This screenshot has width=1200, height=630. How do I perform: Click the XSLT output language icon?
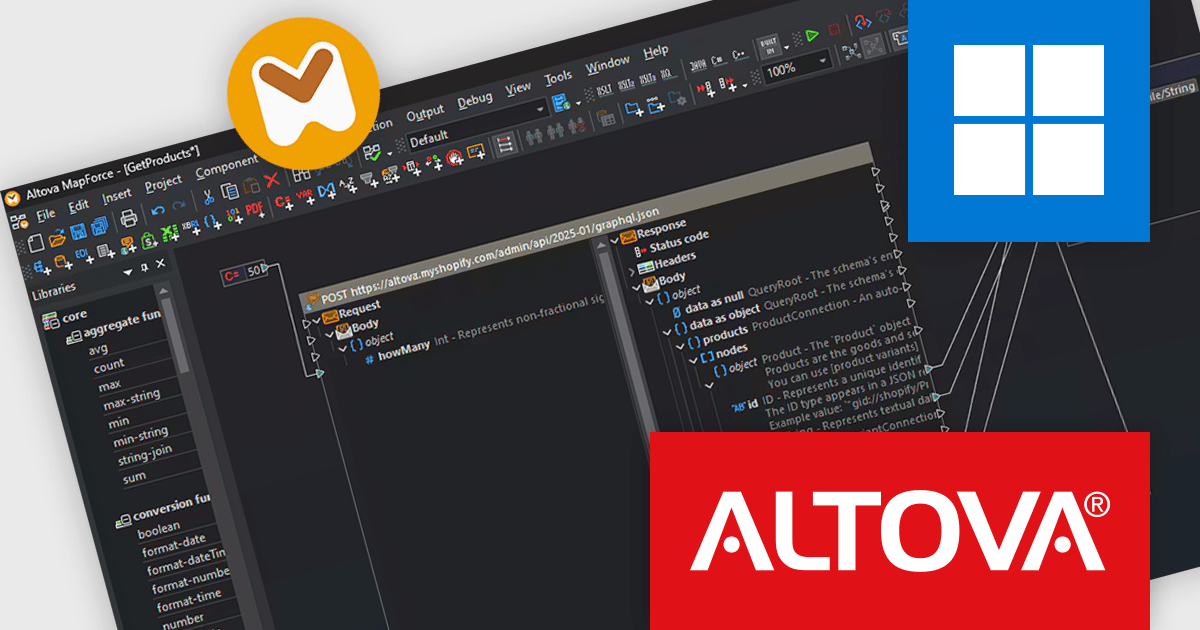pyautogui.click(x=604, y=90)
